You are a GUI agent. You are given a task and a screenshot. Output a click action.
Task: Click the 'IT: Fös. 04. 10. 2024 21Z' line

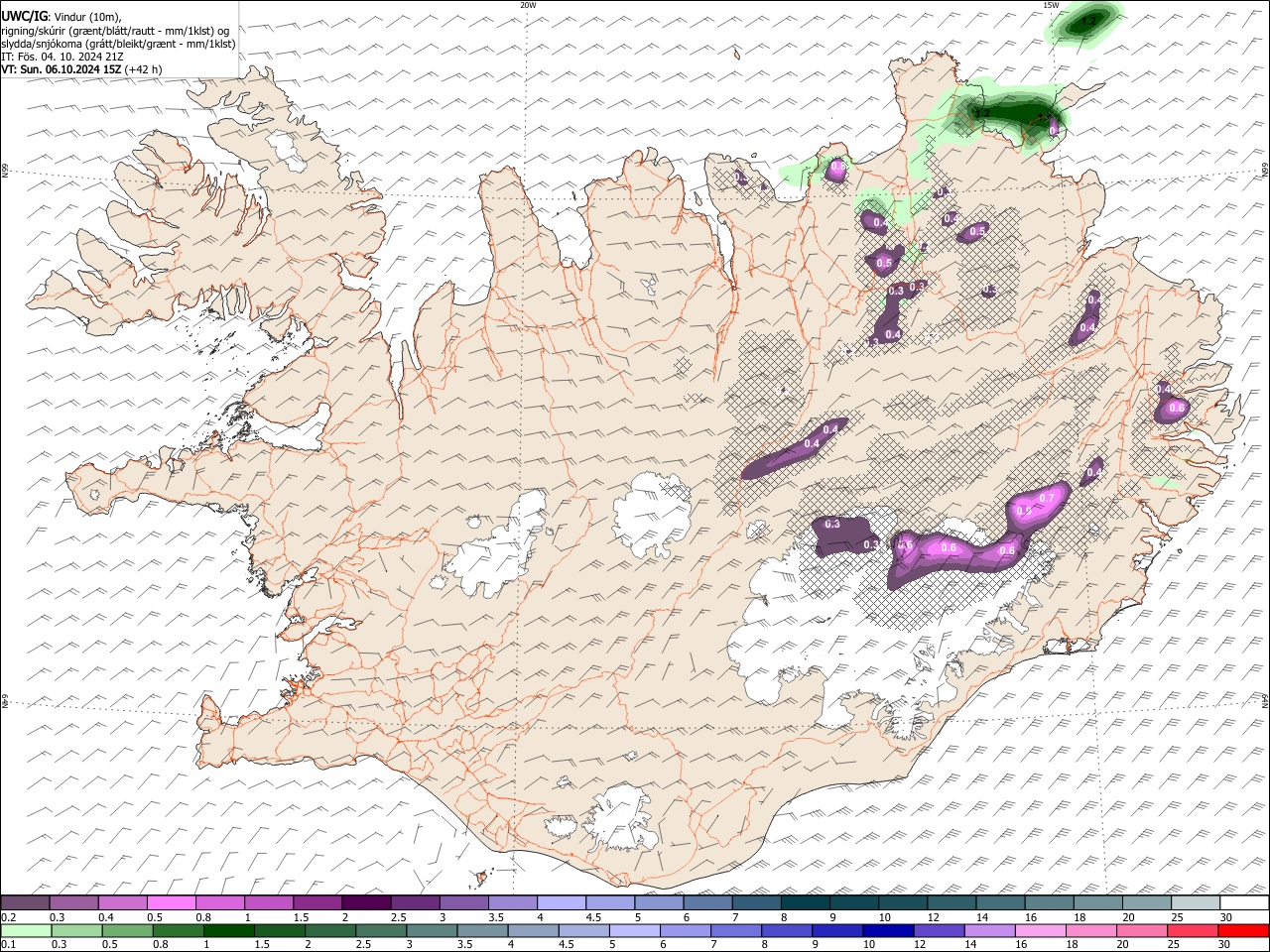point(63,57)
